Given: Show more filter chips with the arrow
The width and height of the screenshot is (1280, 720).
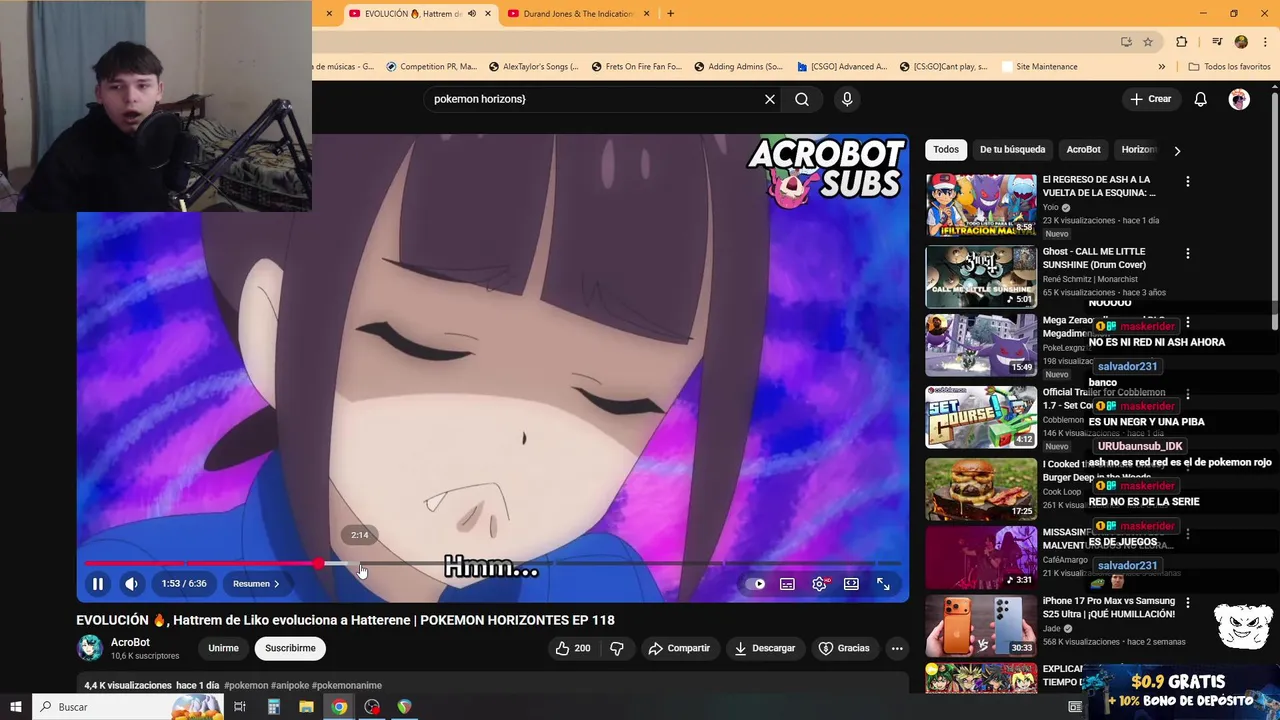Looking at the screenshot, I should point(1177,150).
